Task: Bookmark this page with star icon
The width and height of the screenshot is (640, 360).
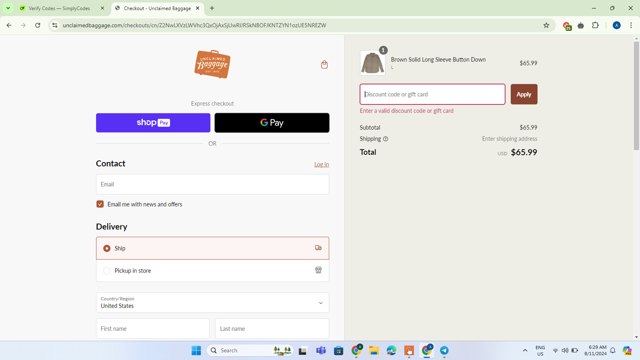Action: (546, 25)
